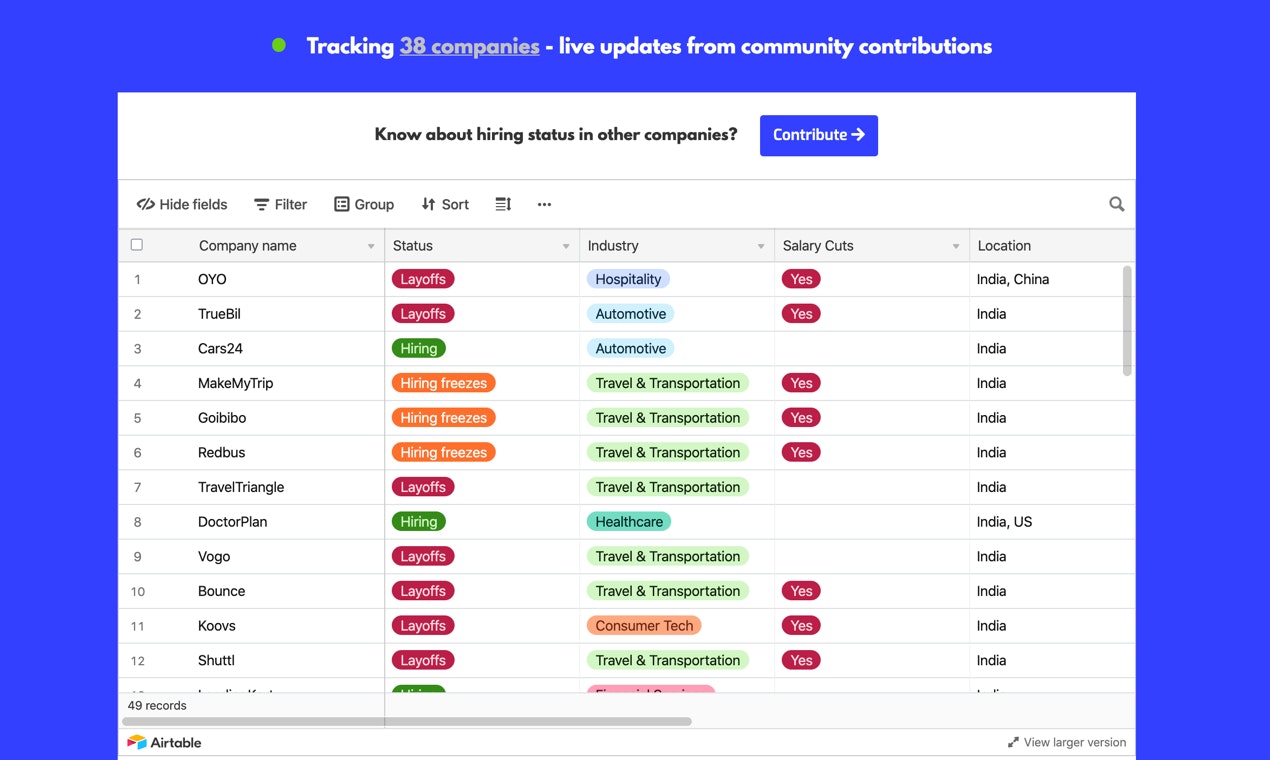Screen dimensions: 1270x760
Task: Click Yes salary cut tag in Koovs row
Action: click(x=801, y=626)
